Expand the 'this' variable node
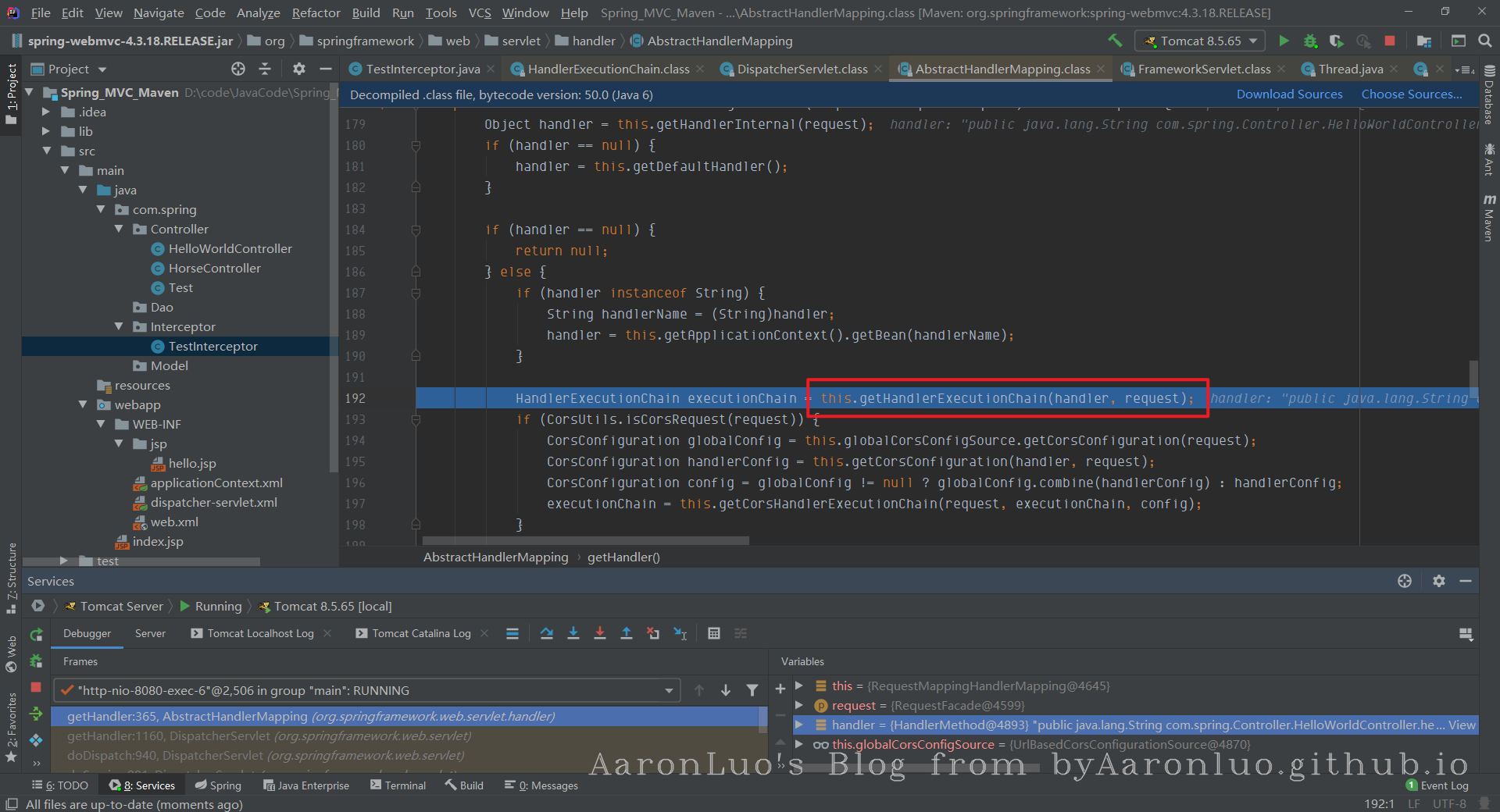The height and width of the screenshot is (812, 1500). coord(799,686)
